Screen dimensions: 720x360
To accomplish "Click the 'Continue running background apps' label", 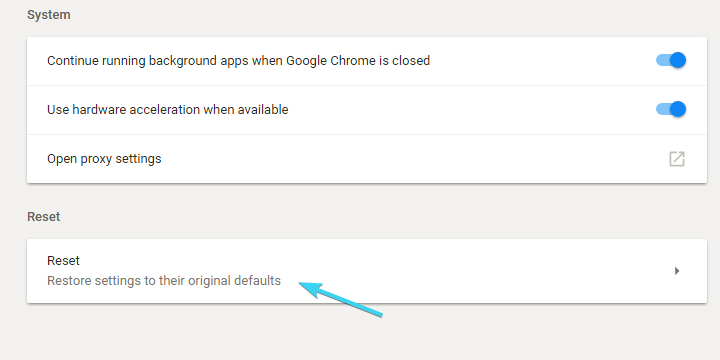I will point(238,61).
